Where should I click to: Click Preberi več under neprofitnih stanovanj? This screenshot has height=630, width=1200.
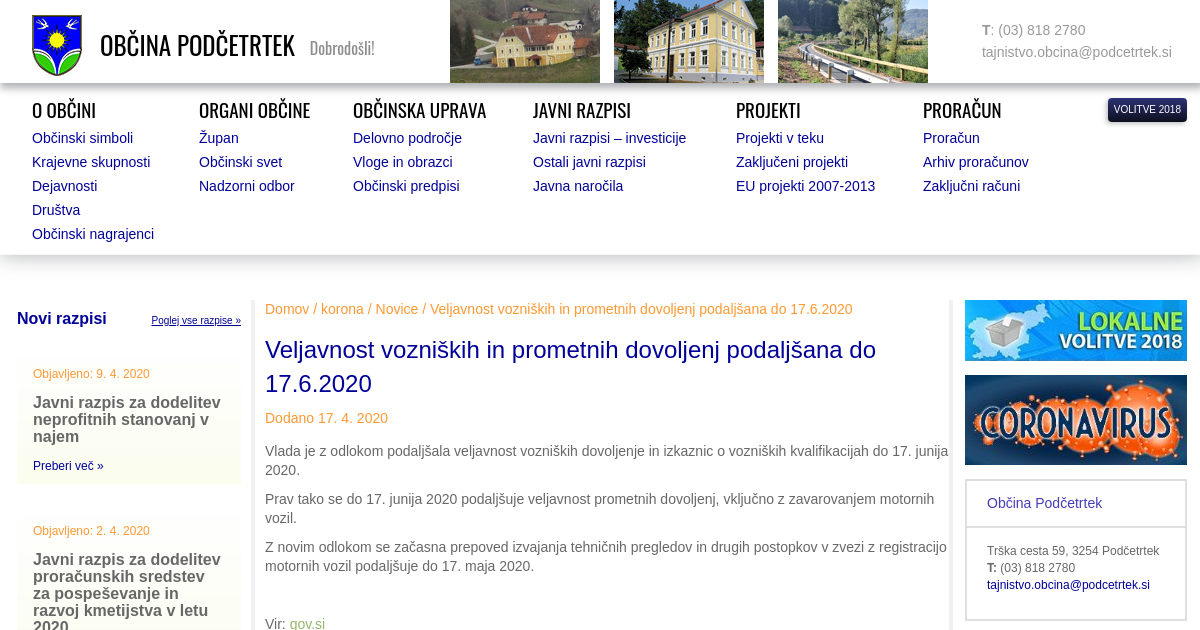(x=68, y=466)
